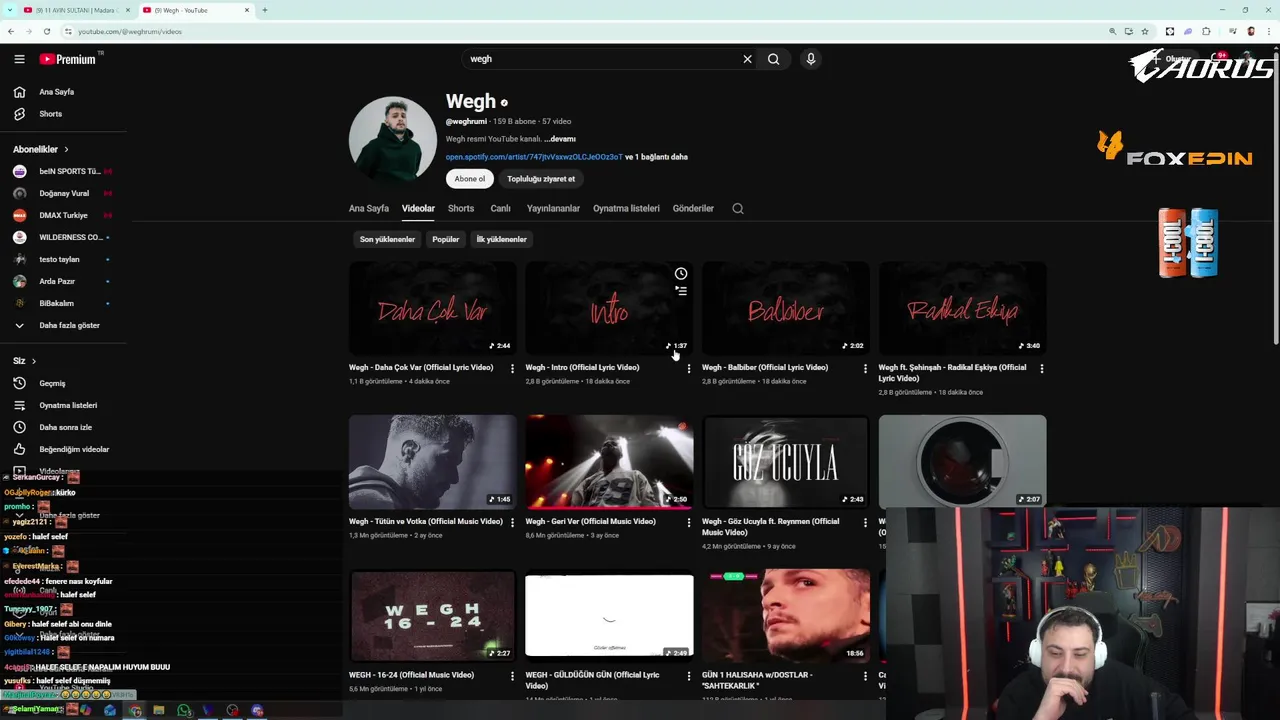This screenshot has width=1280, height=720.
Task: Open options for Balbiber lyric video
Action: pos(865,368)
